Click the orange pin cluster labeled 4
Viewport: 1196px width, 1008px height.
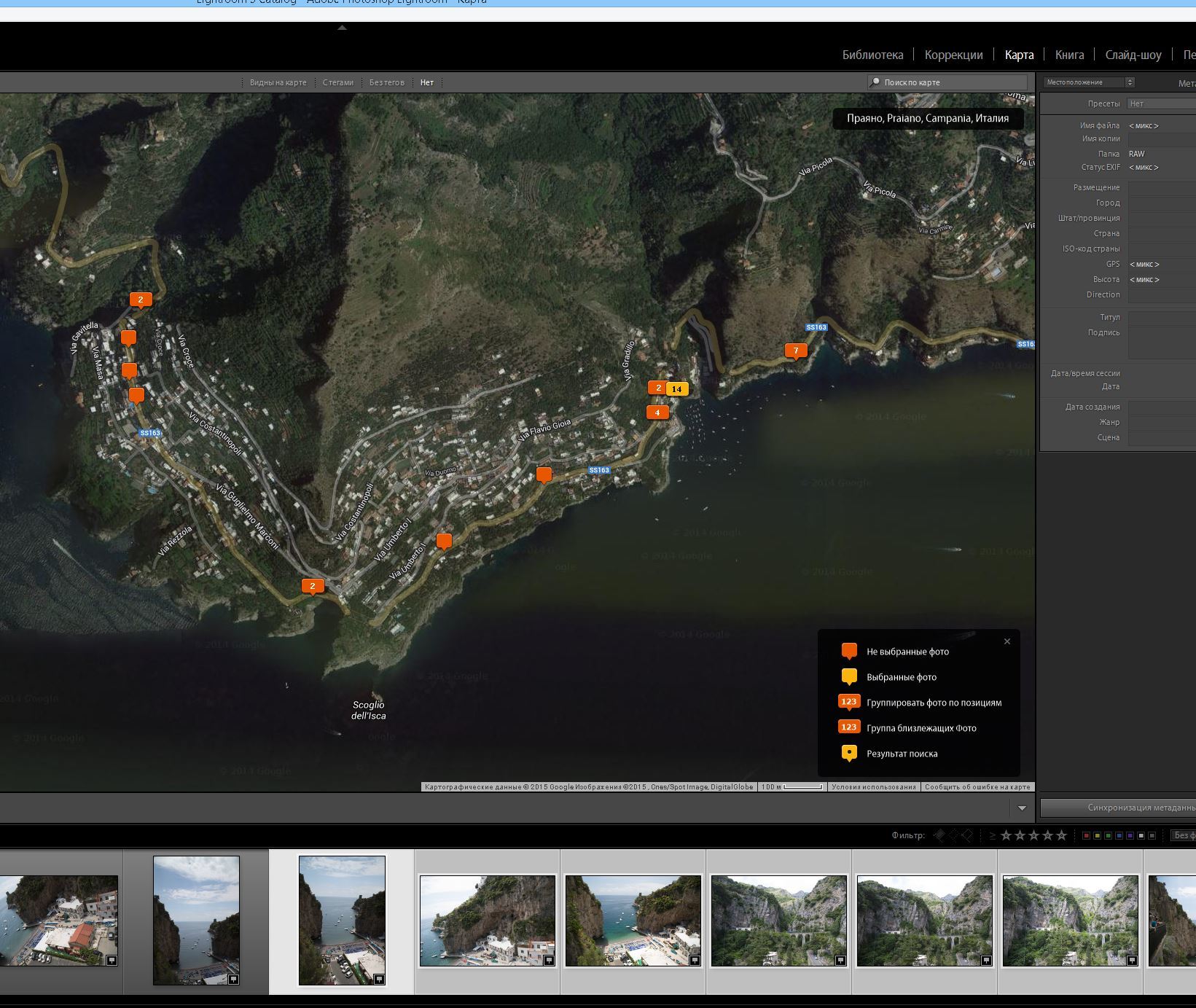[657, 413]
